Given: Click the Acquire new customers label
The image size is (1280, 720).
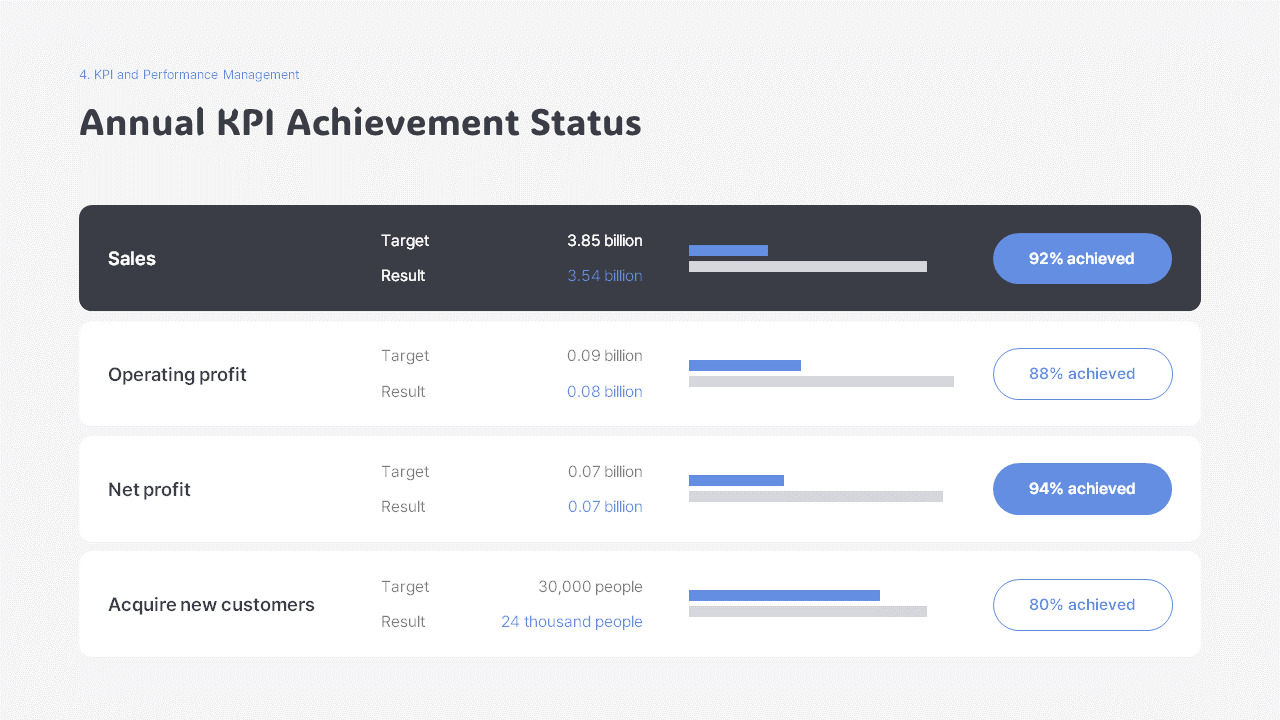Looking at the screenshot, I should coord(211,605).
